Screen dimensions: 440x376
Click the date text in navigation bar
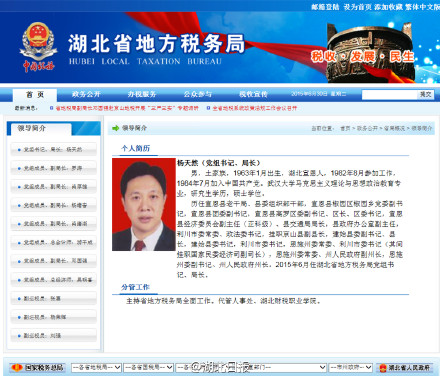[319, 94]
